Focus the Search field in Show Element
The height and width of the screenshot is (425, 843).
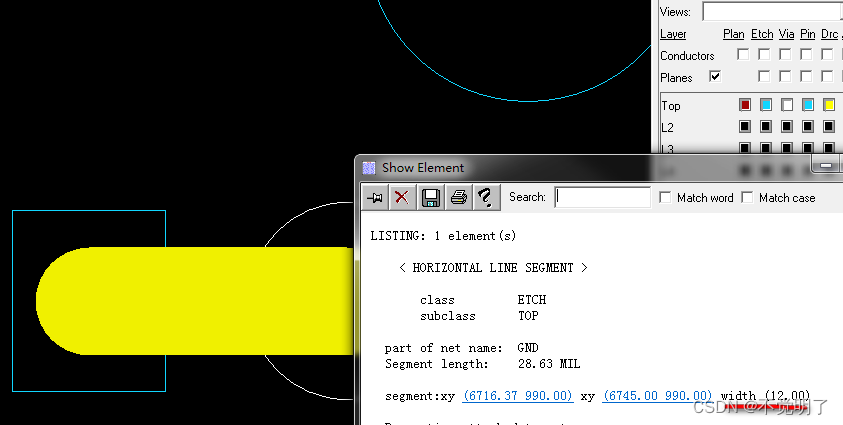click(602, 197)
